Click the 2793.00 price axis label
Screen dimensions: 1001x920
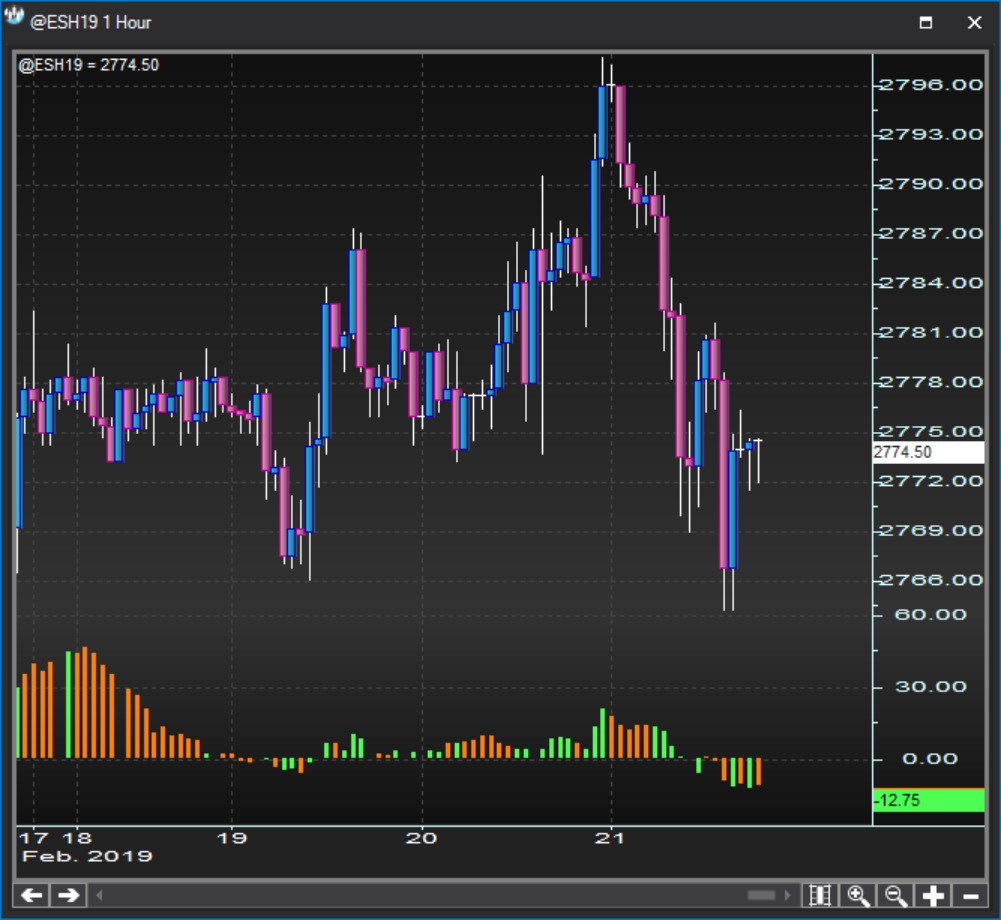click(931, 135)
